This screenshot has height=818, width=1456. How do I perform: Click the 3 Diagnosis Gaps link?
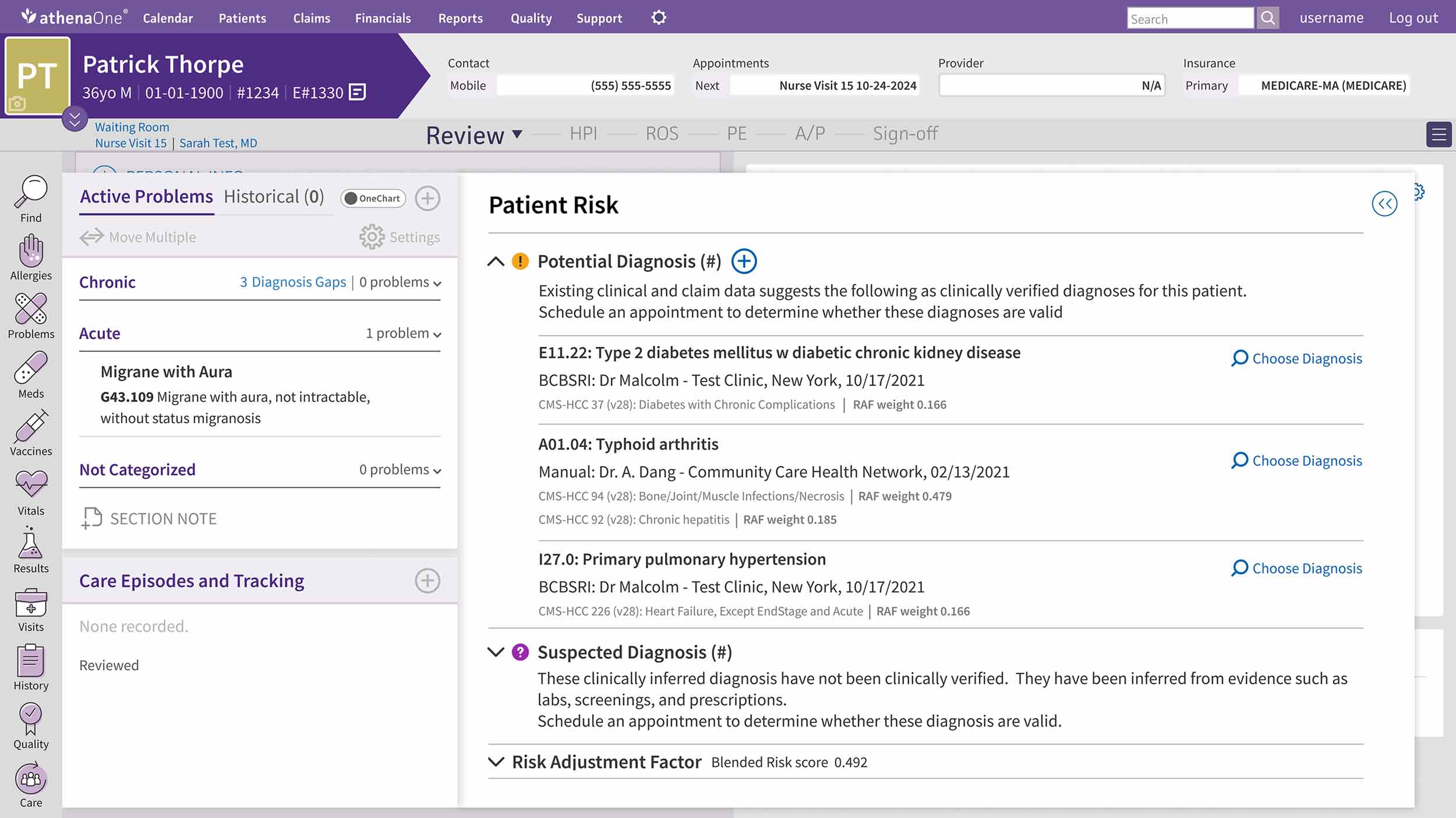[294, 282]
